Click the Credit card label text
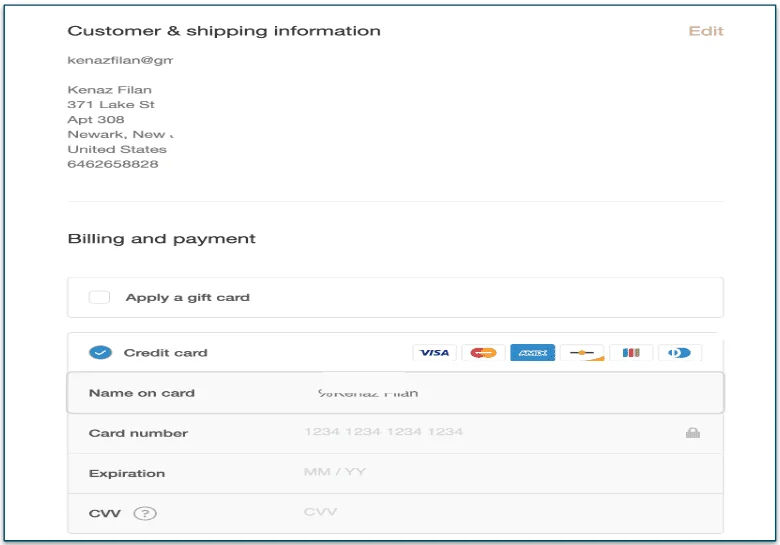Viewport: 780px width, 545px height. (x=165, y=353)
